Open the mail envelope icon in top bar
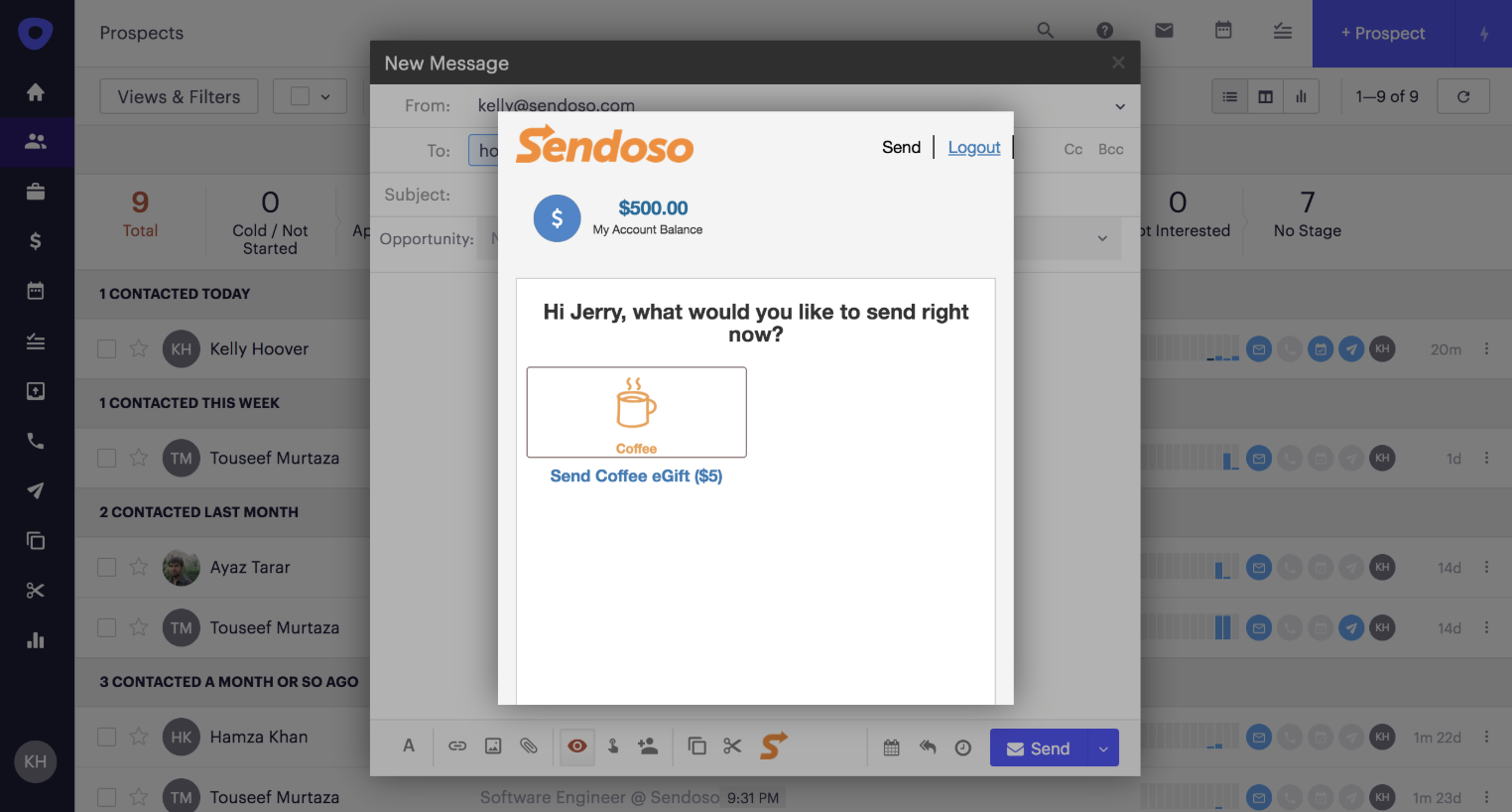 coord(1164,31)
